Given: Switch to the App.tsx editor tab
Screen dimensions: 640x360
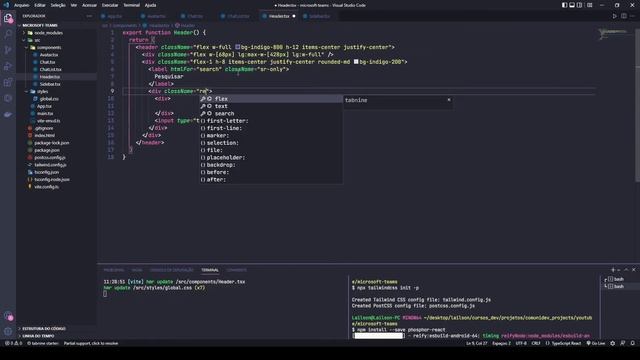Looking at the screenshot, I should click(115, 16).
